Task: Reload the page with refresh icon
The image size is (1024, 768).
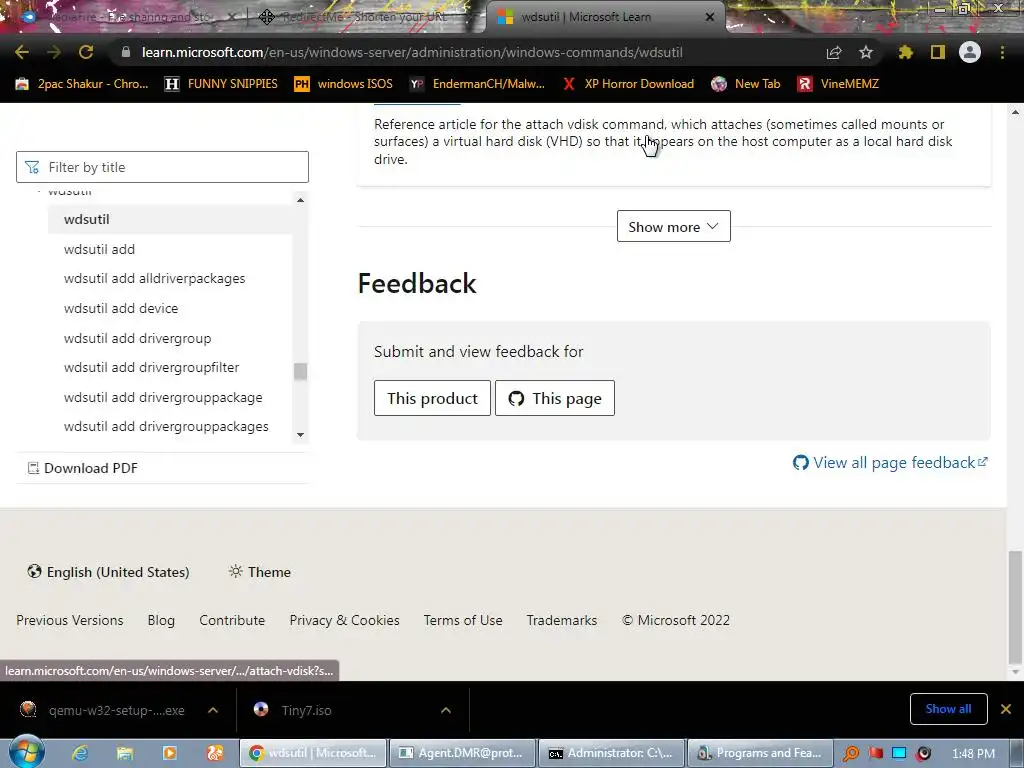Action: click(86, 52)
